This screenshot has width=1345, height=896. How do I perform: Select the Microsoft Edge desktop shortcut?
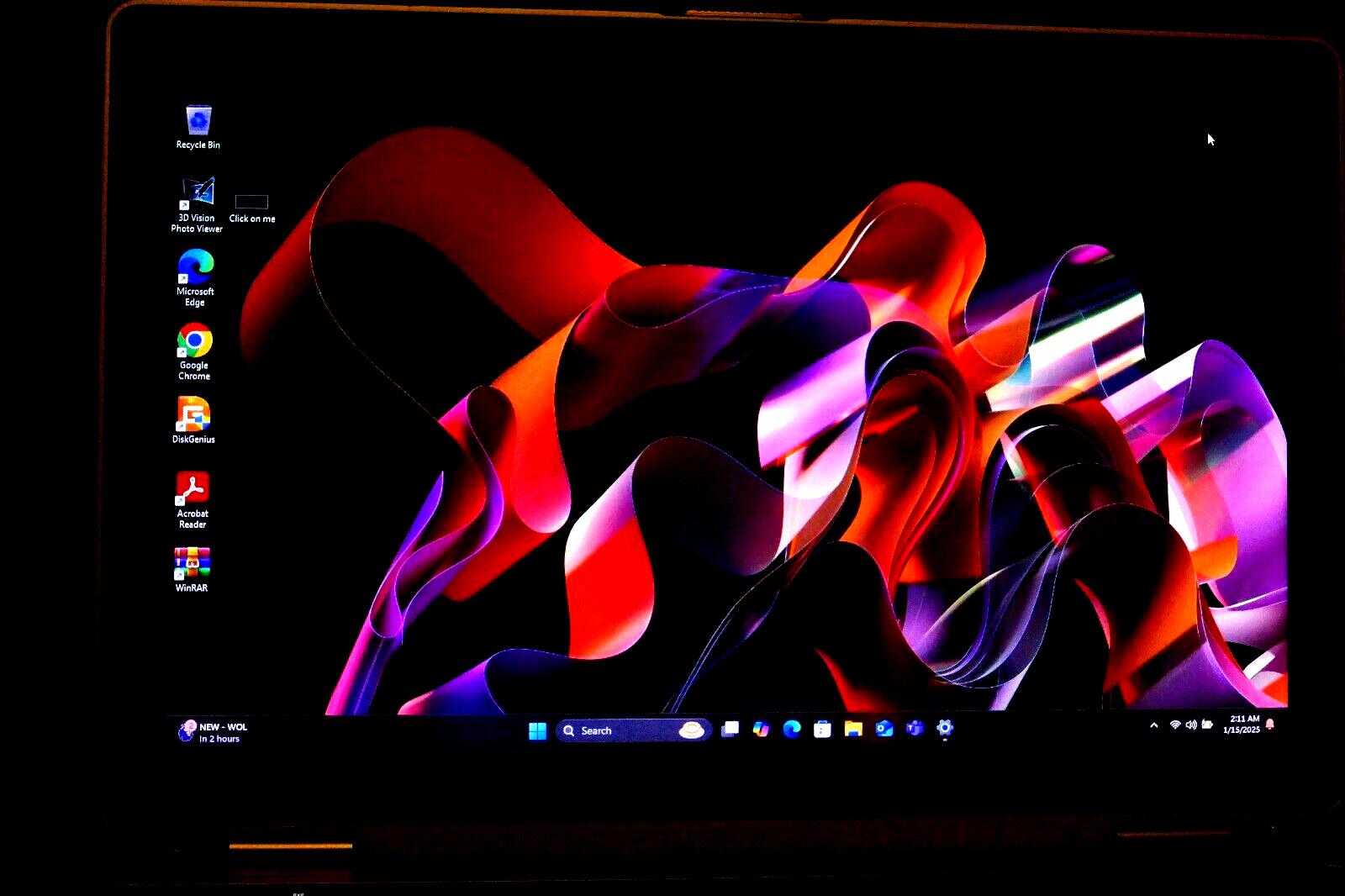coord(195,278)
